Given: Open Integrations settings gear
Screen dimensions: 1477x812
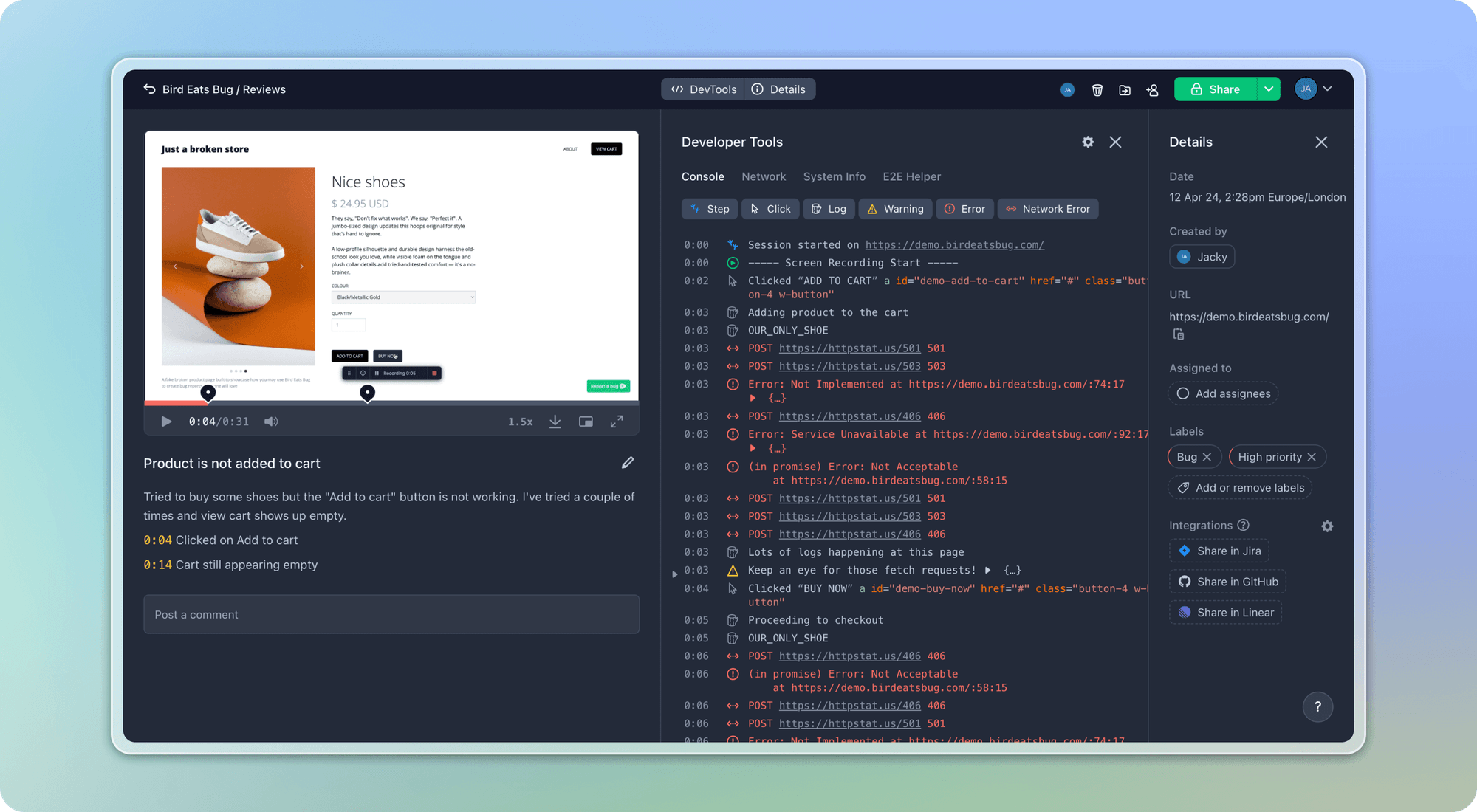Looking at the screenshot, I should coord(1328,526).
